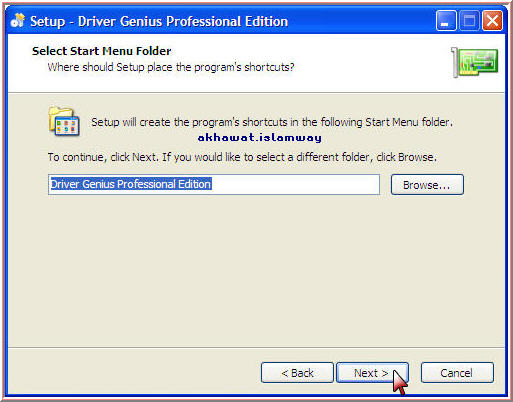Click the Select Start Menu Folder heading
Screen dimensions: 513x402
102,51
